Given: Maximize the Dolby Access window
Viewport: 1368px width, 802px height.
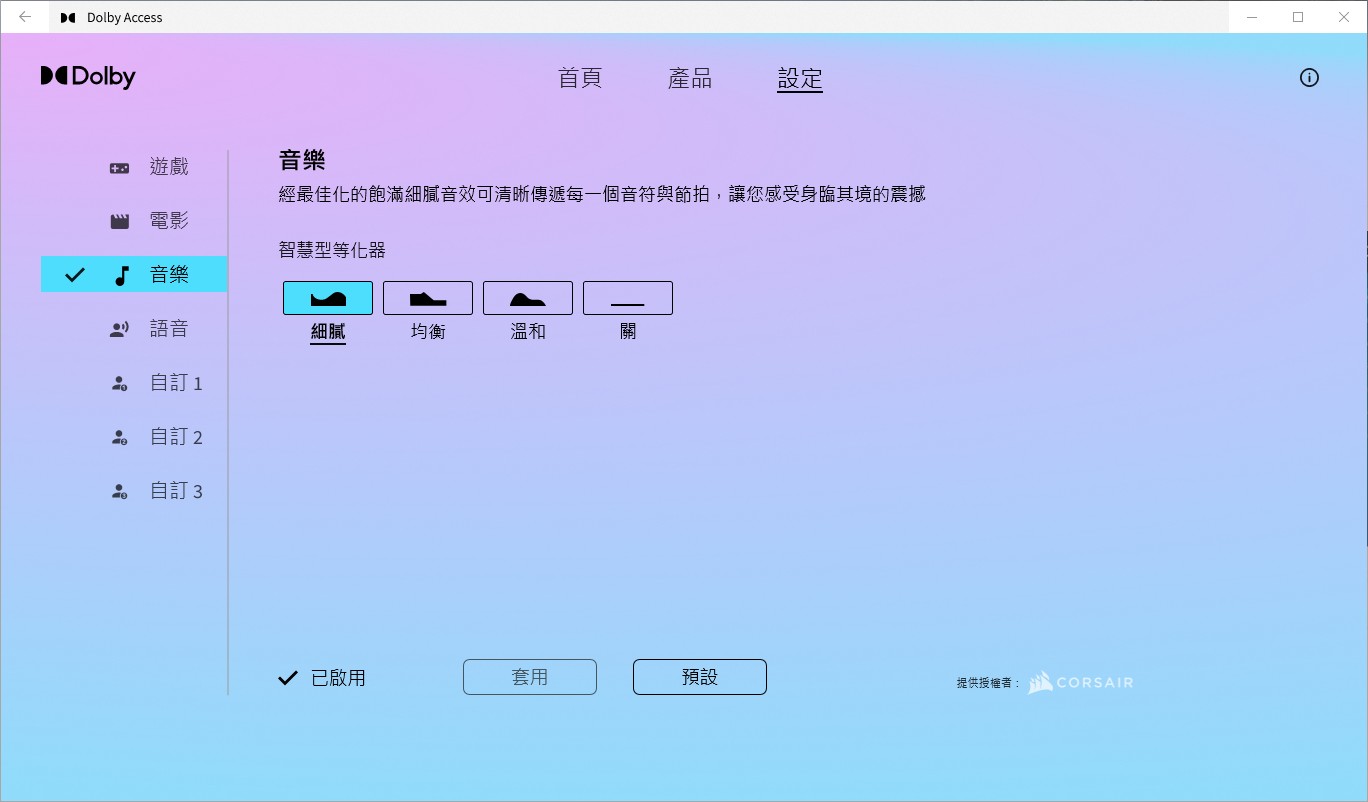Looking at the screenshot, I should tap(1298, 17).
